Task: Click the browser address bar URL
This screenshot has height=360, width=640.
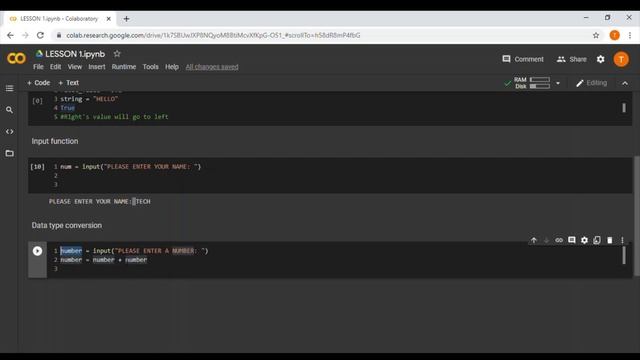Action: point(213,36)
